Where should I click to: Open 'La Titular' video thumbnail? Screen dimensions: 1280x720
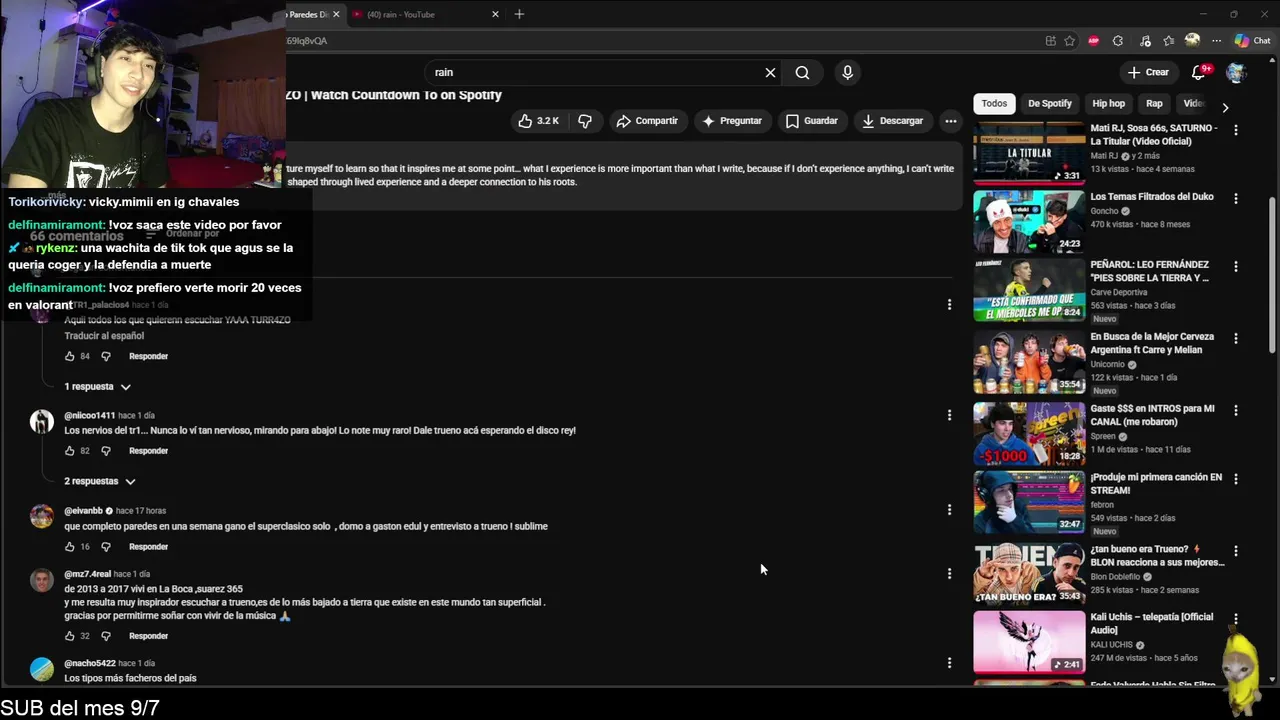pyautogui.click(x=1029, y=152)
